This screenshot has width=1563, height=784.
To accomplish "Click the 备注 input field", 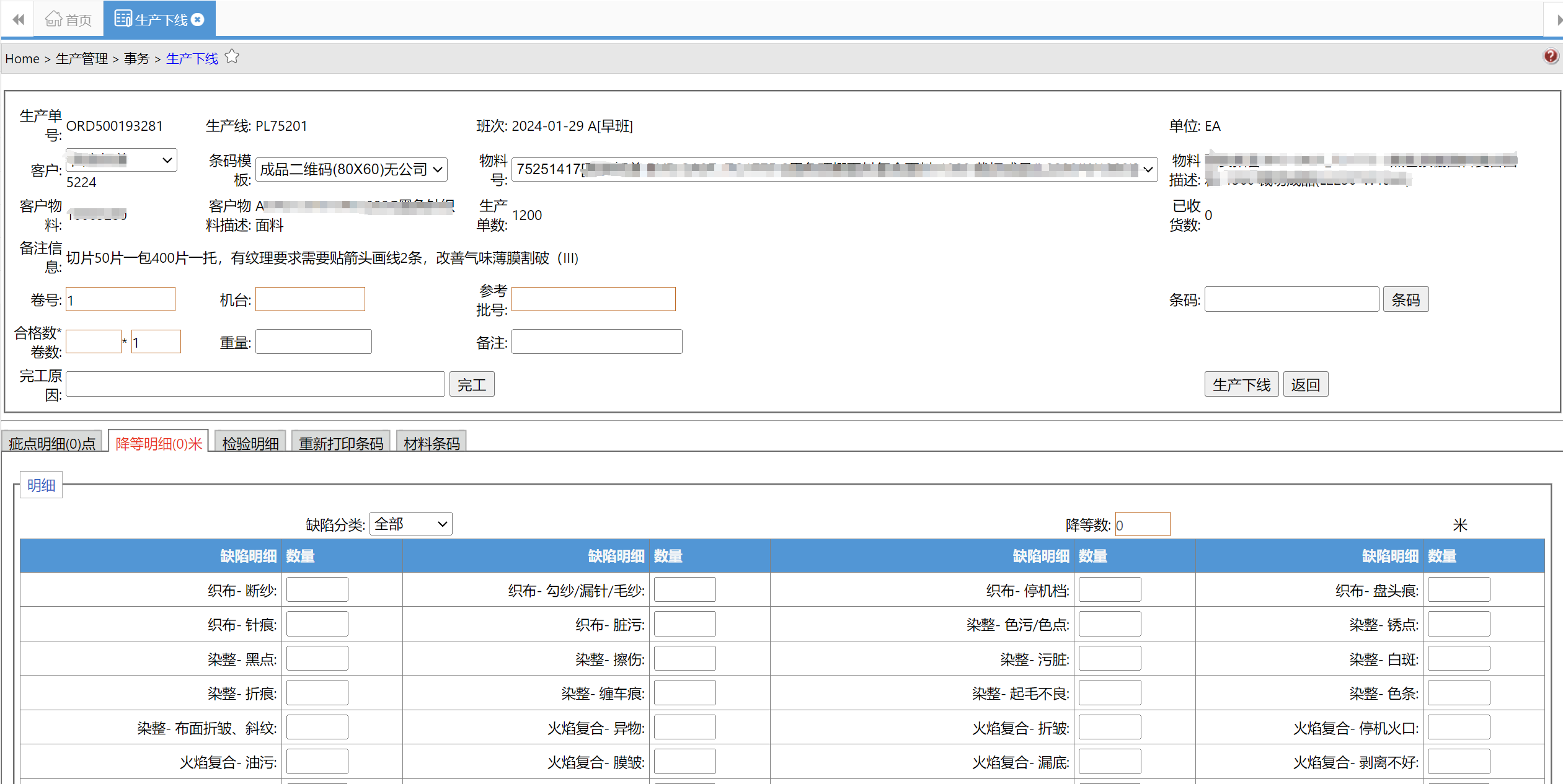I will tap(596, 341).
